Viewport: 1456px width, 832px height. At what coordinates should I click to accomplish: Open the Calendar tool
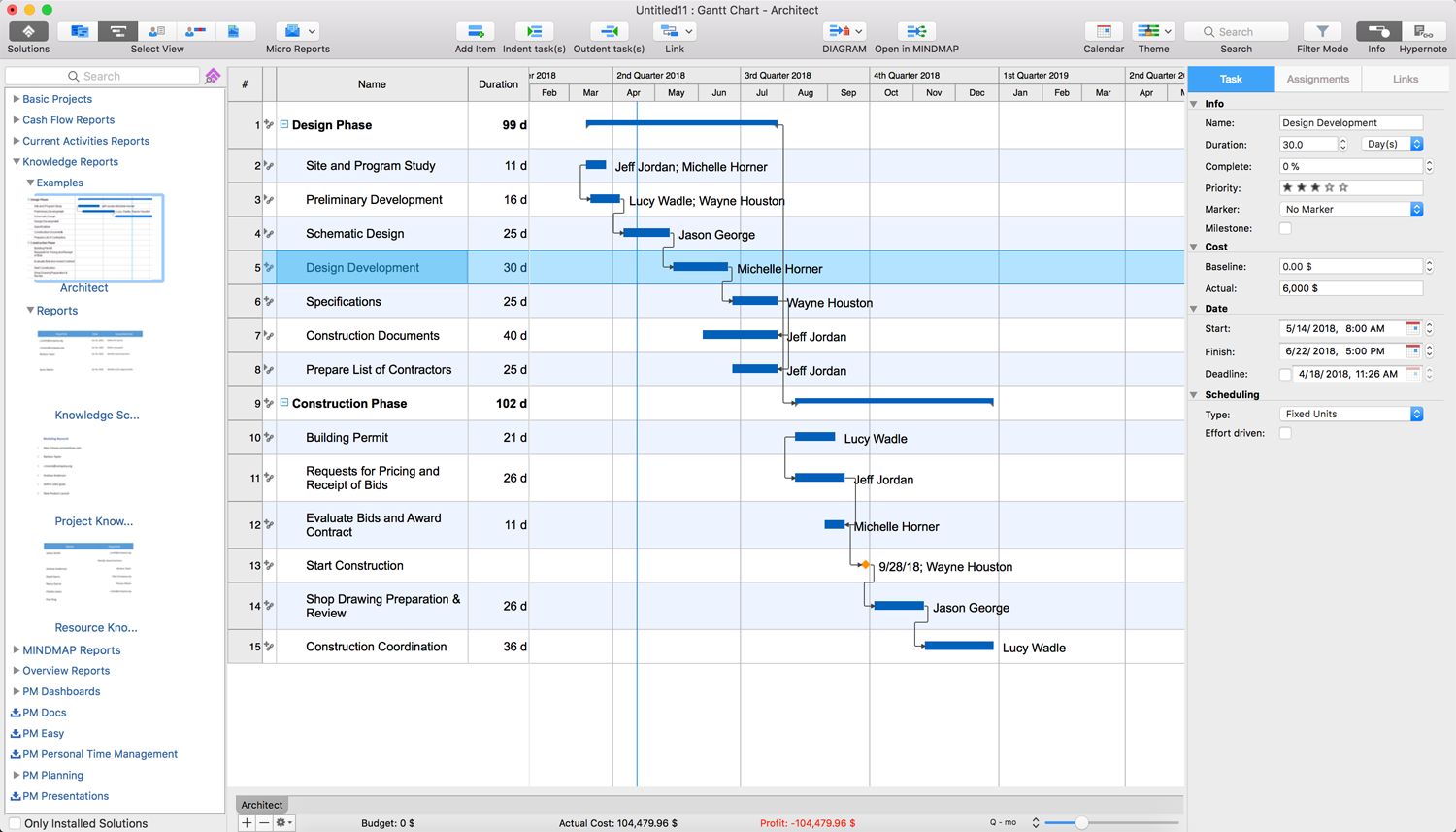pos(1104,32)
